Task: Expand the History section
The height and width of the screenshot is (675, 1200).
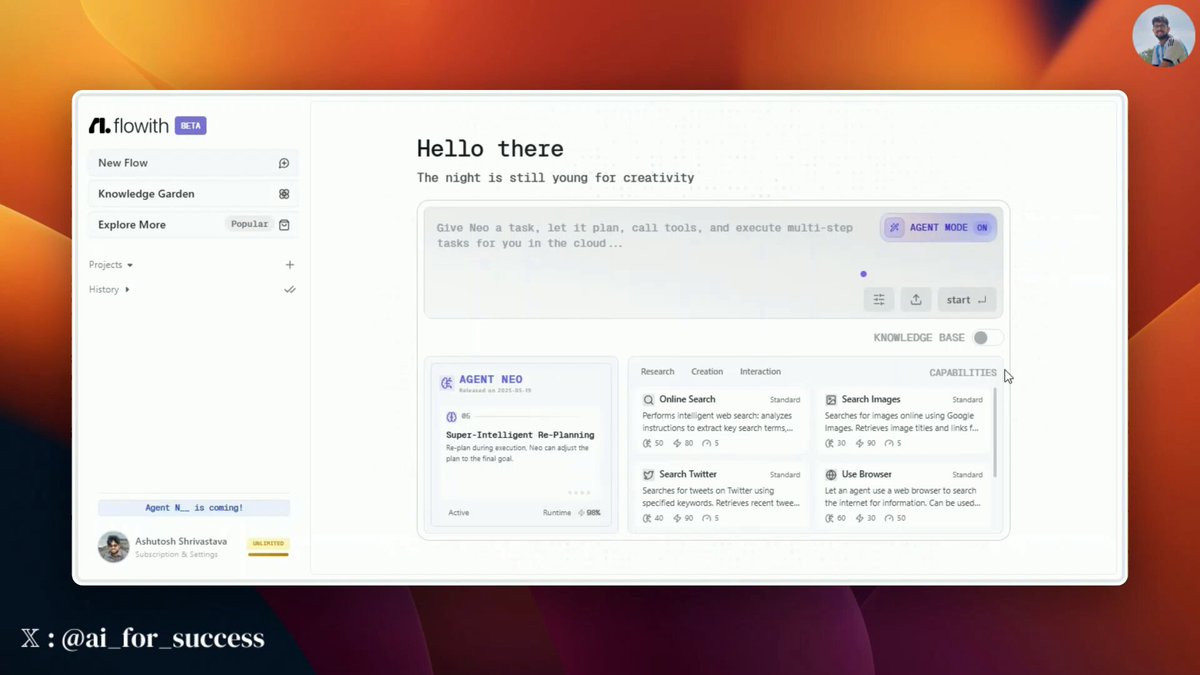Action: click(109, 290)
